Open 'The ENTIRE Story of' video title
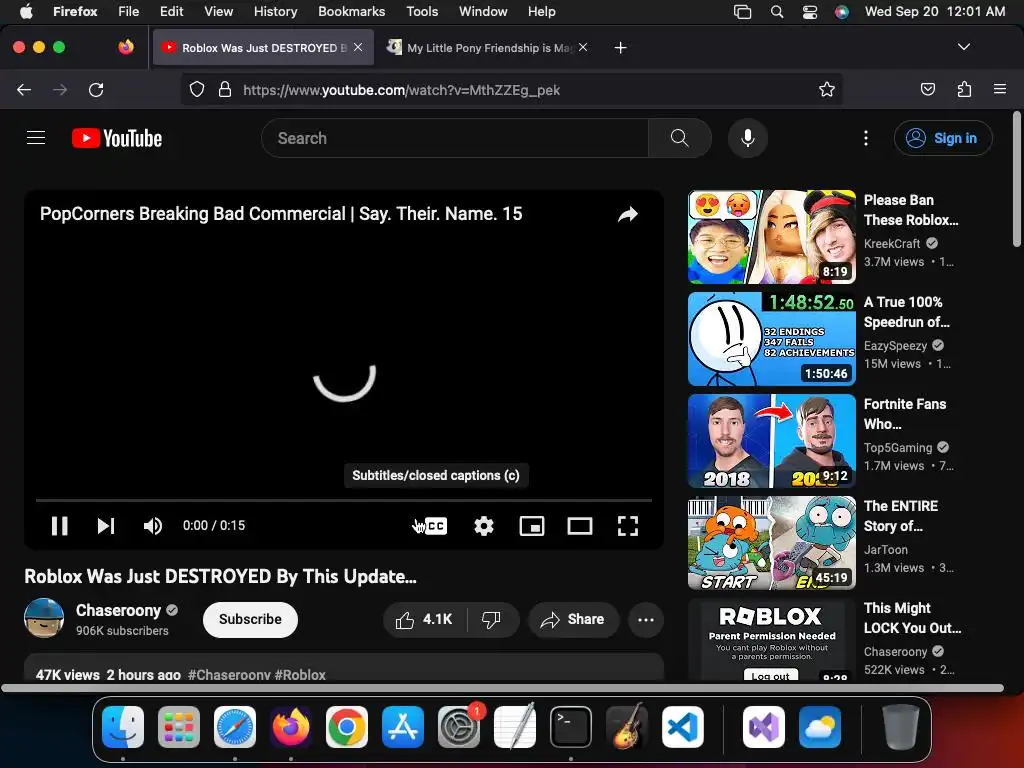The height and width of the screenshot is (768, 1024). coord(901,516)
